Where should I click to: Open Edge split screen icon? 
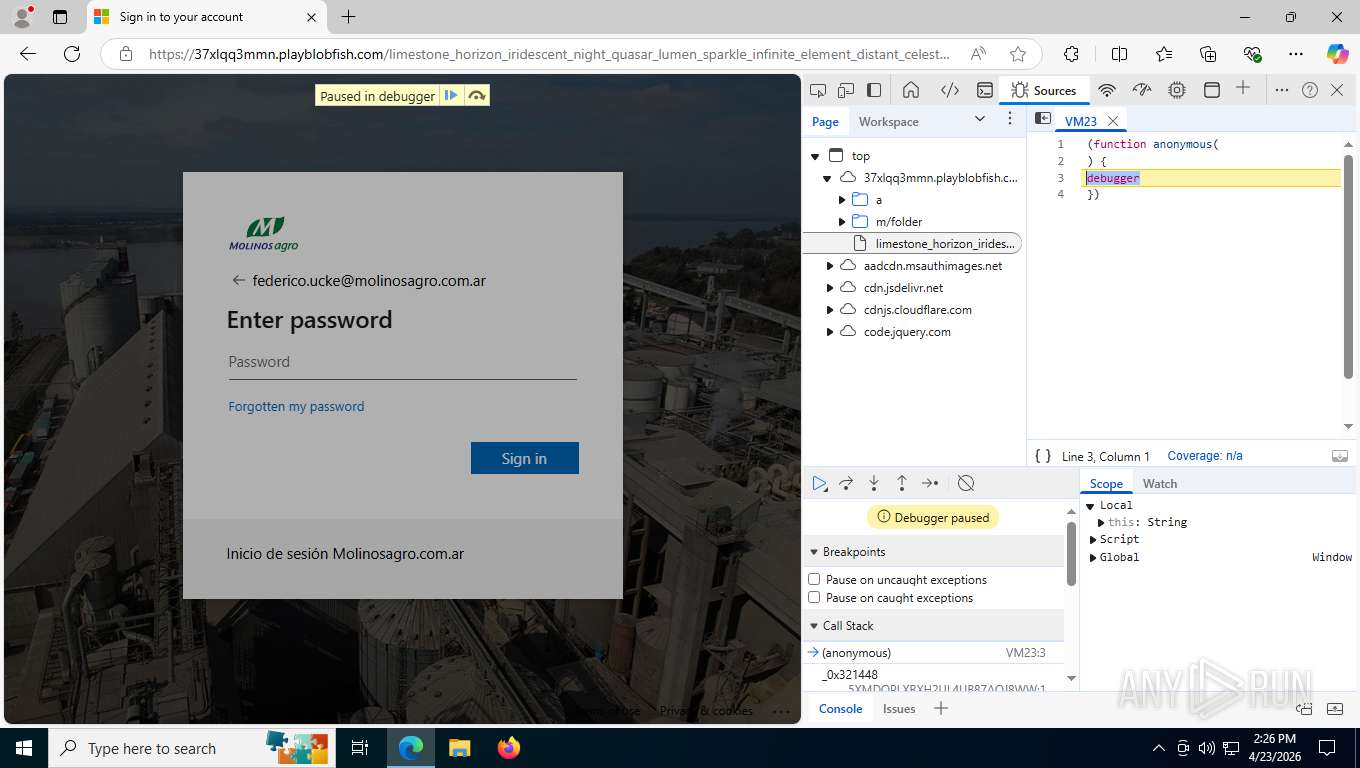click(x=1120, y=54)
